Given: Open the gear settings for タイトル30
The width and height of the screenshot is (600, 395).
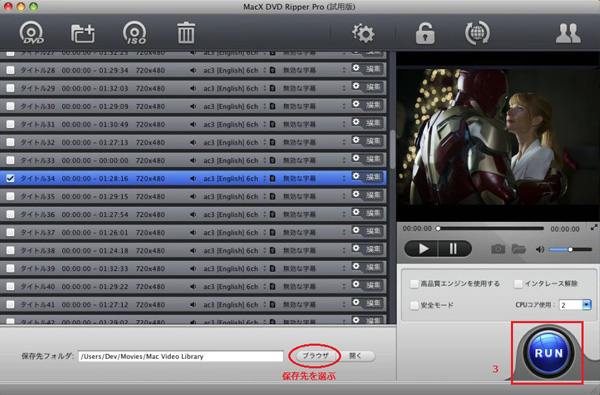Looking at the screenshot, I should coord(356,104).
